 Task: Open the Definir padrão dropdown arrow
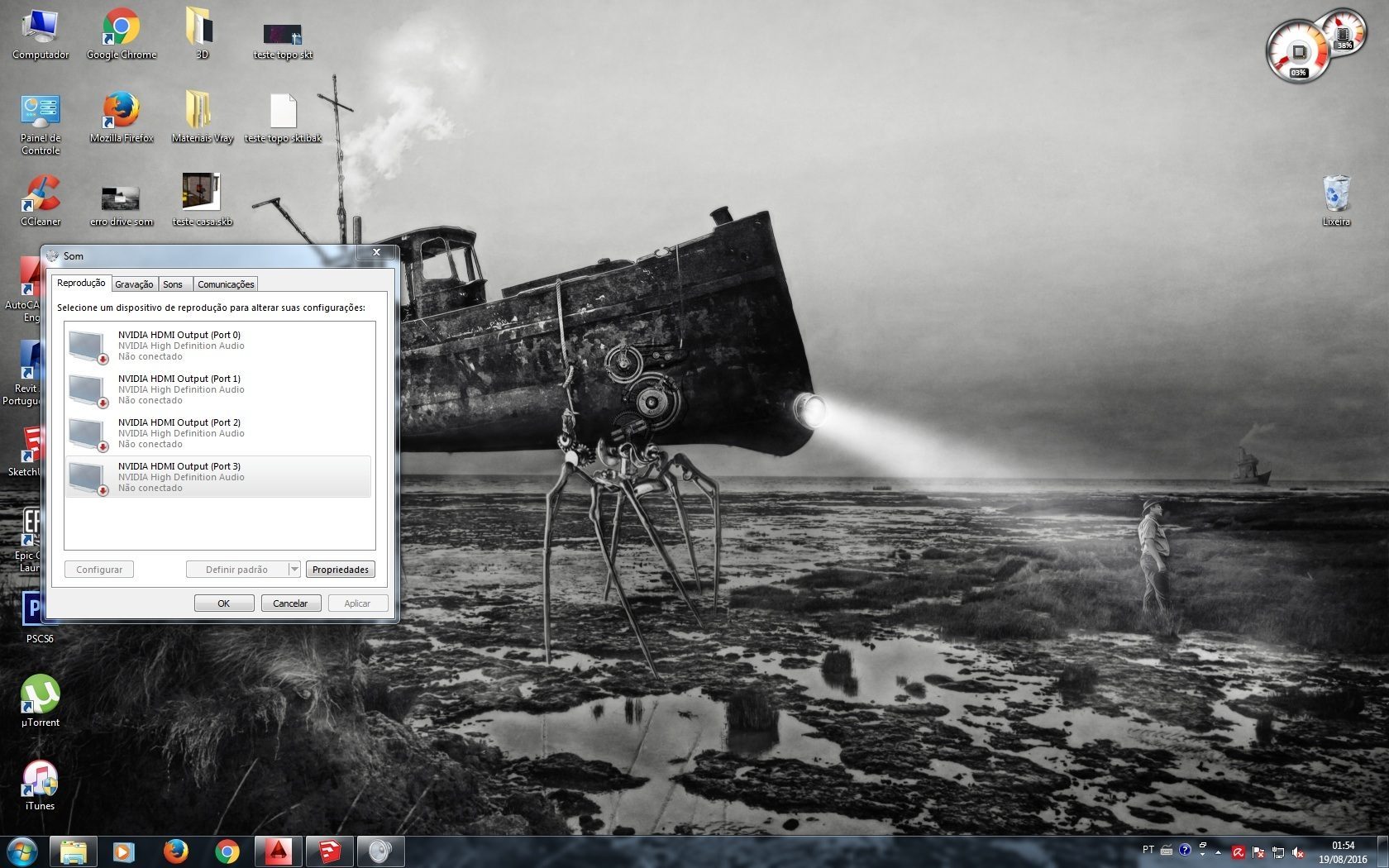[x=294, y=570]
